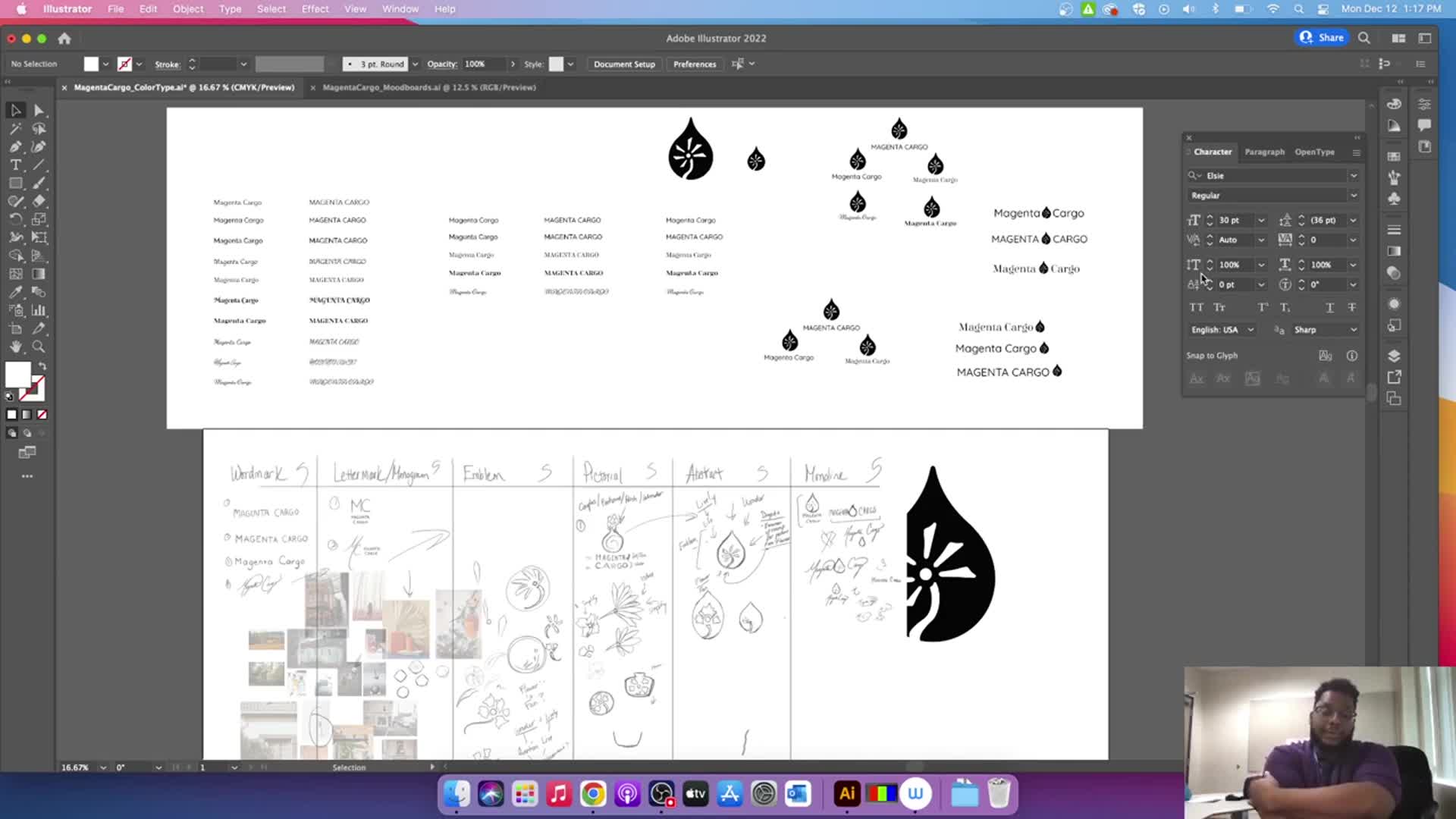The height and width of the screenshot is (819, 1456).
Task: Open the Effect menu
Action: coord(315,9)
